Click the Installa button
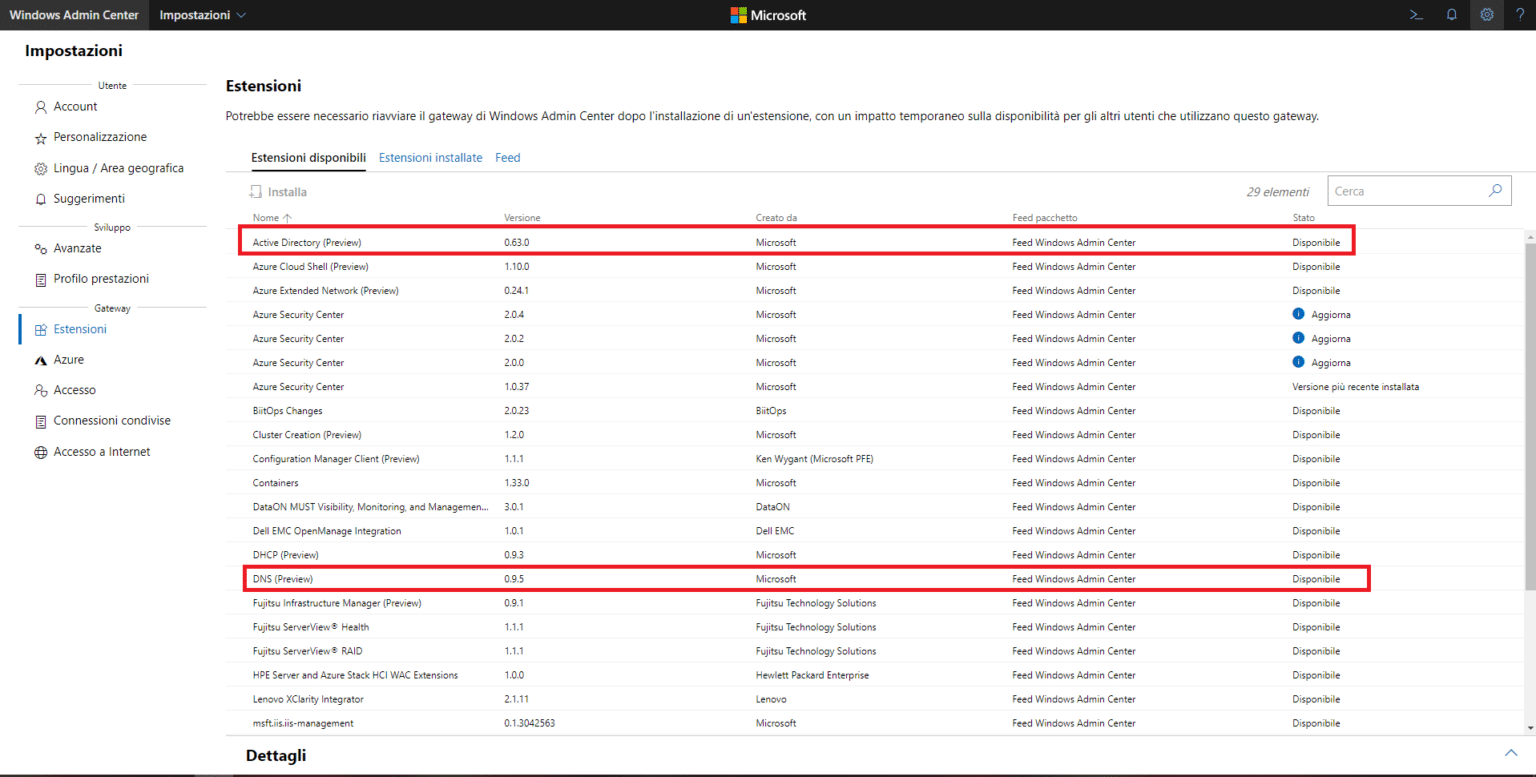 coord(278,191)
